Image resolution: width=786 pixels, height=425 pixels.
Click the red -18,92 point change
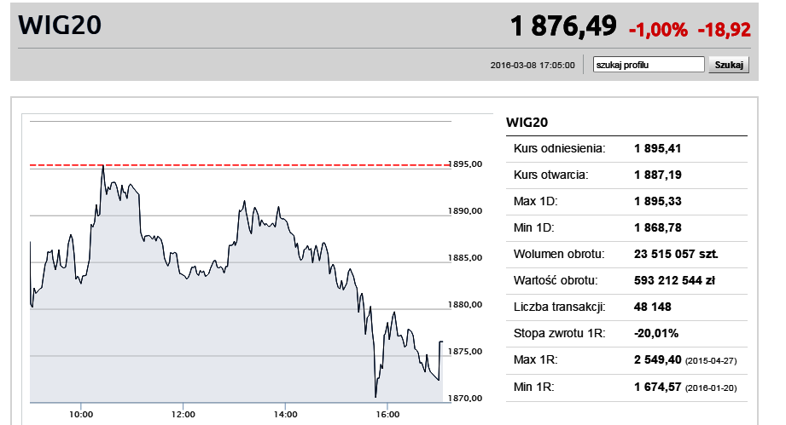coord(724,30)
